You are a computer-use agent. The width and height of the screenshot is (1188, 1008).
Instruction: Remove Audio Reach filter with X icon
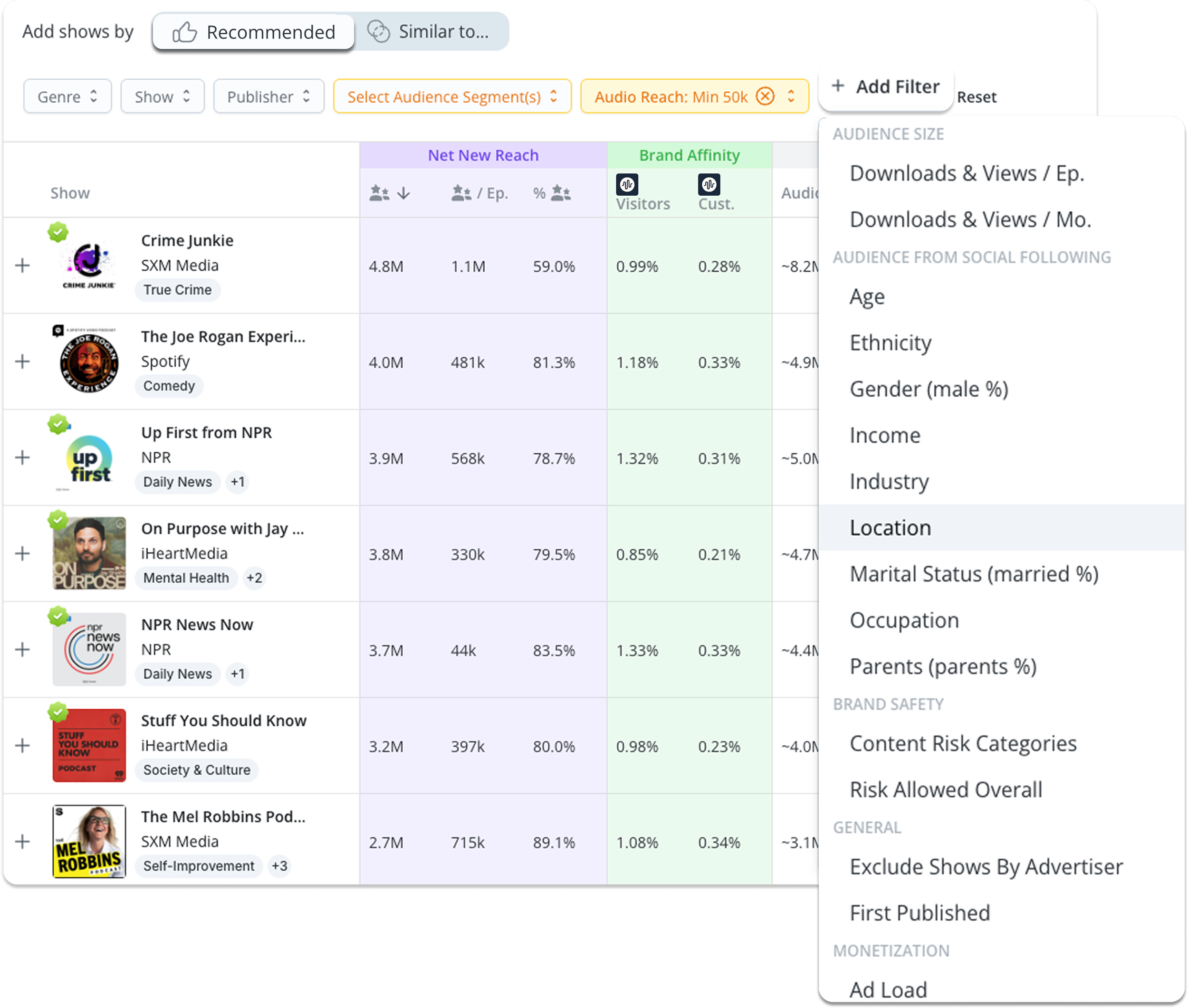[x=765, y=96]
